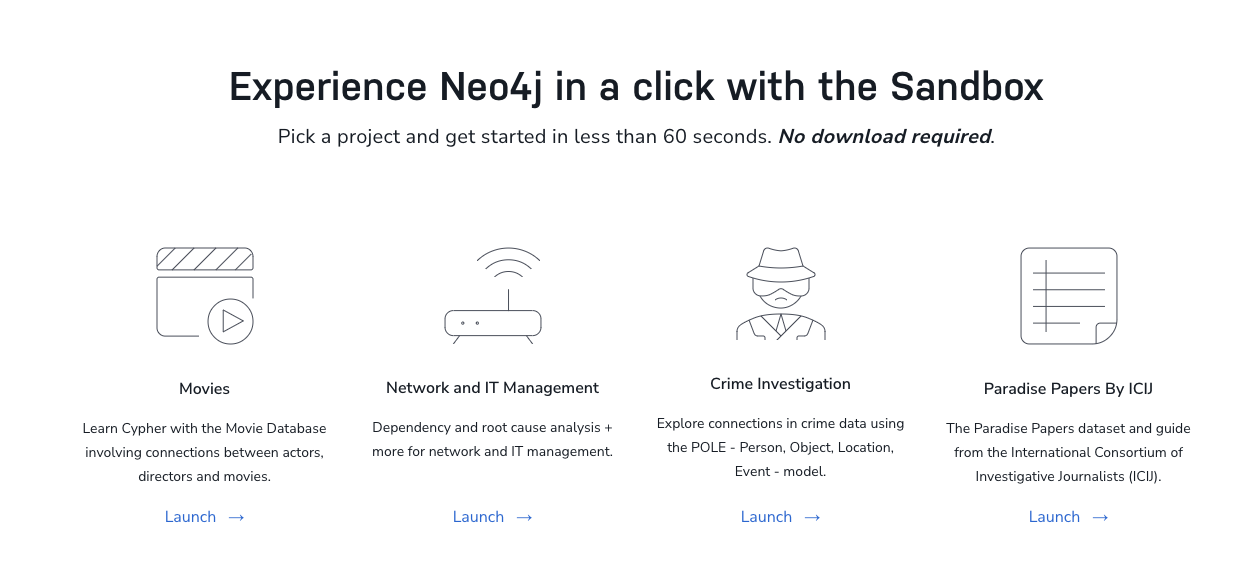The height and width of the screenshot is (568, 1235).
Task: Click the arrow next to Movies Launch
Action: click(236, 517)
